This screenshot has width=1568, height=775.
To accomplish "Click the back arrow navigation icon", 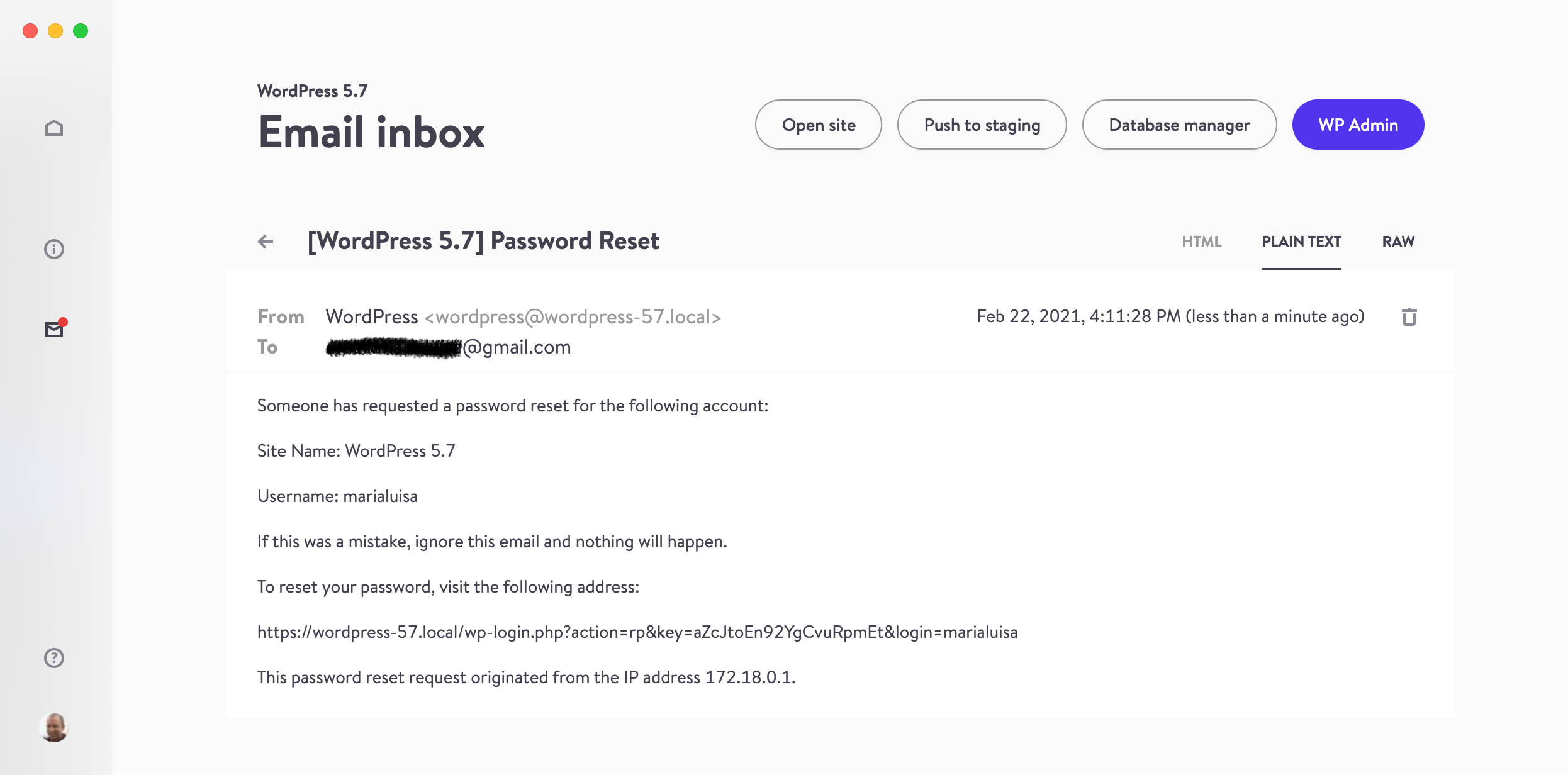I will click(x=266, y=241).
